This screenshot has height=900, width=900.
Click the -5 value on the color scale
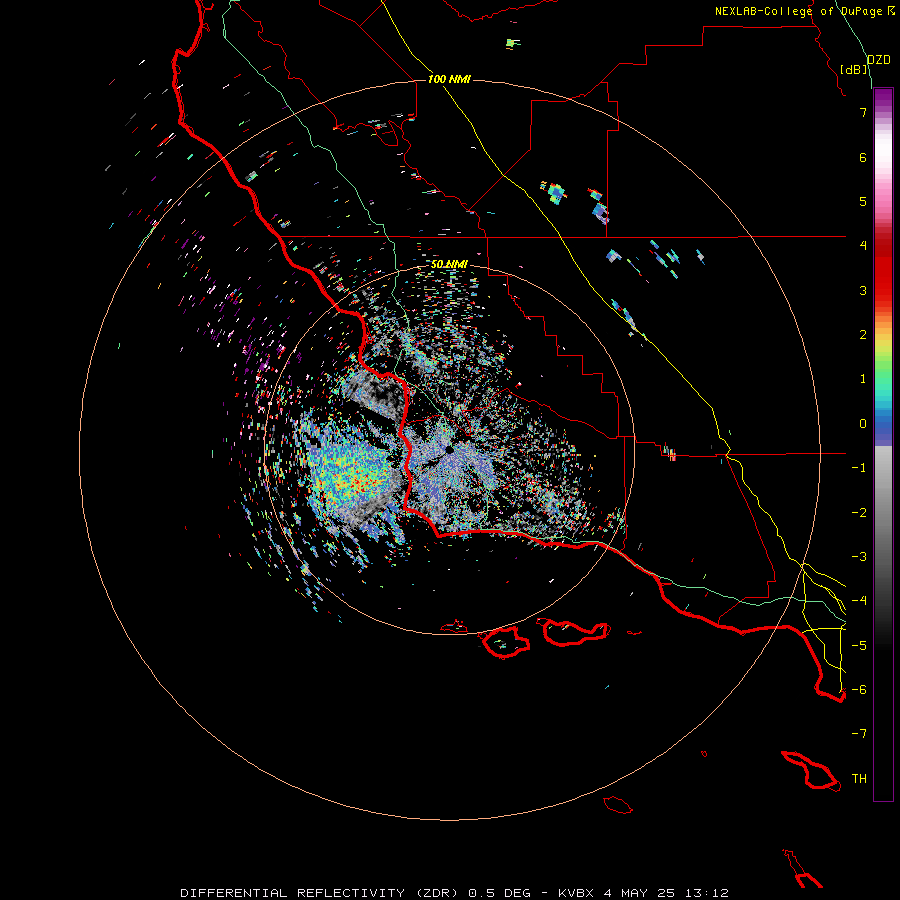859,646
